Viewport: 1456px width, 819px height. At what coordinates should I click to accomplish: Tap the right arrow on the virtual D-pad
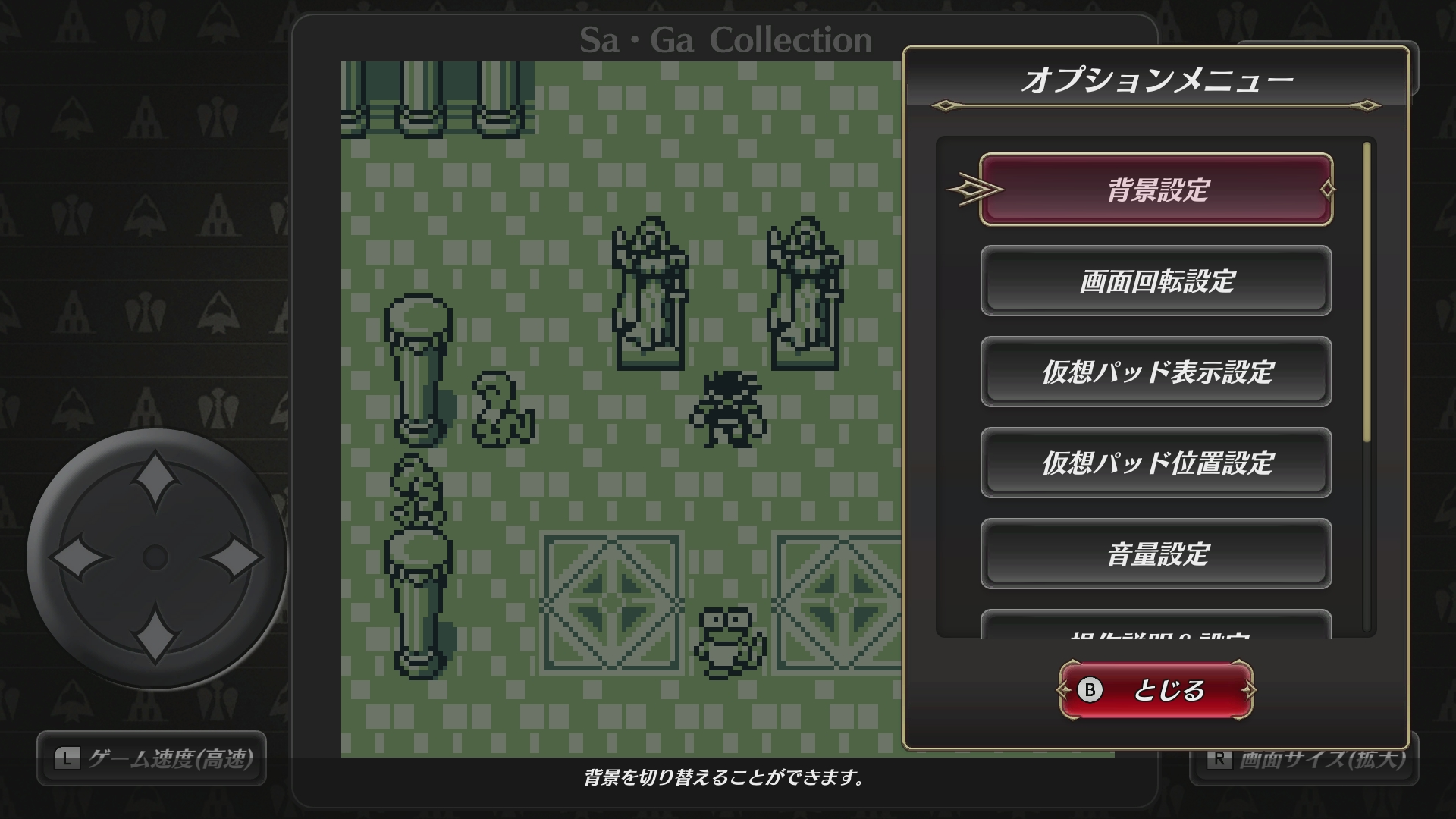[233, 557]
